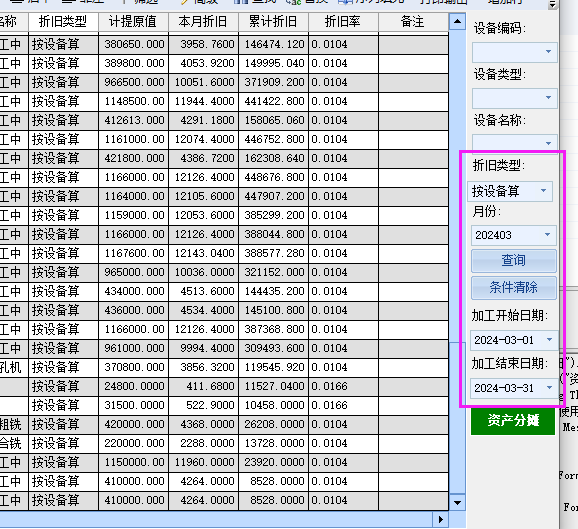Click the green 资产分摊 button
Image resolution: width=578 pixels, height=529 pixels.
pyautogui.click(x=513, y=420)
